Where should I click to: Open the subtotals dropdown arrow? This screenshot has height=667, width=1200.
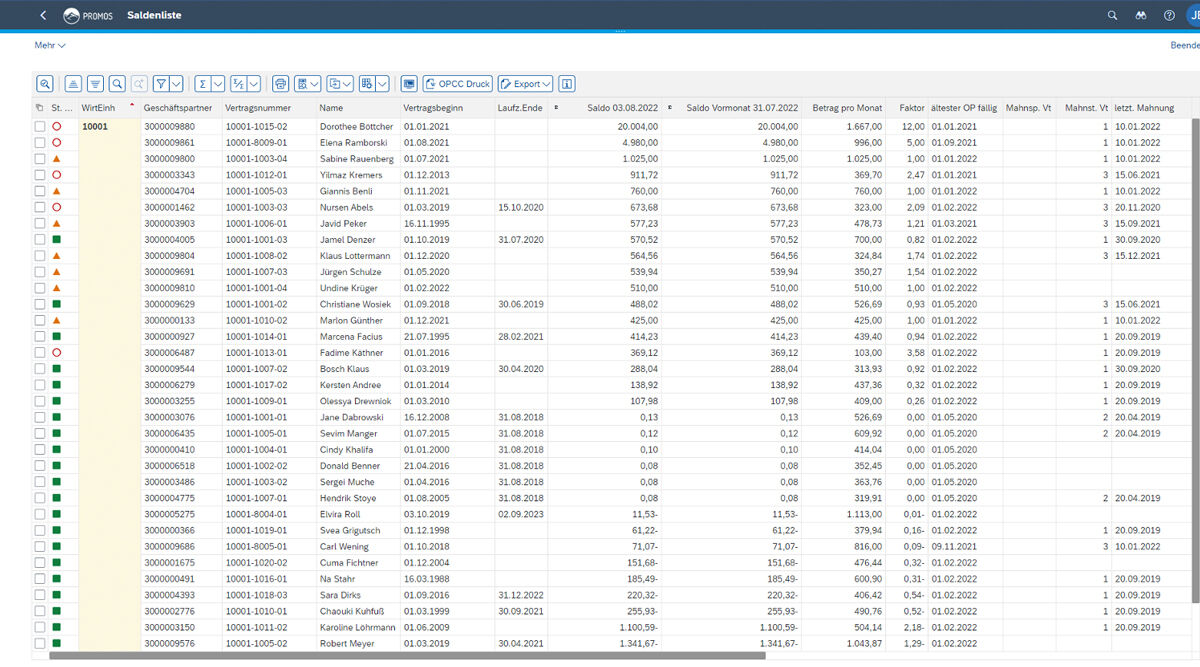pos(253,84)
